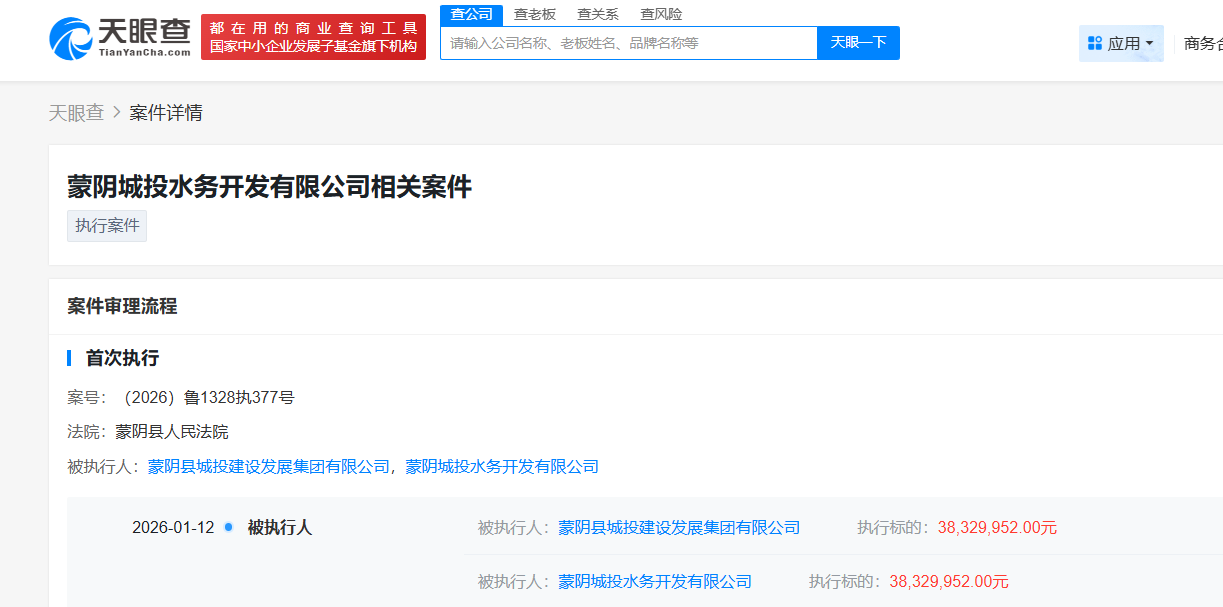Focus the company name search input field

[x=628, y=43]
